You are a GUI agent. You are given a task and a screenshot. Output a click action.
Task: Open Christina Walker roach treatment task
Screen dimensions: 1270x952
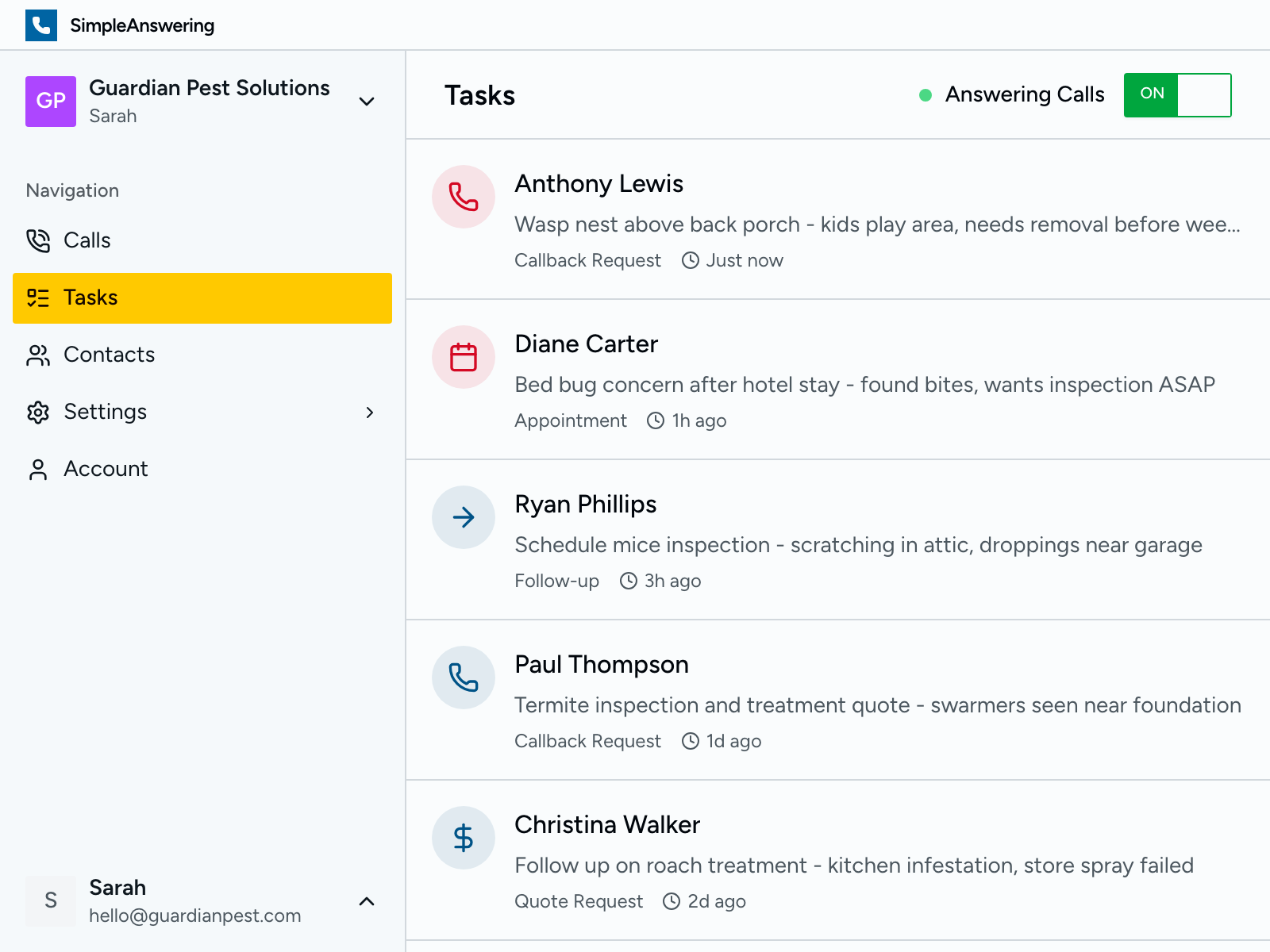pyautogui.click(x=853, y=866)
